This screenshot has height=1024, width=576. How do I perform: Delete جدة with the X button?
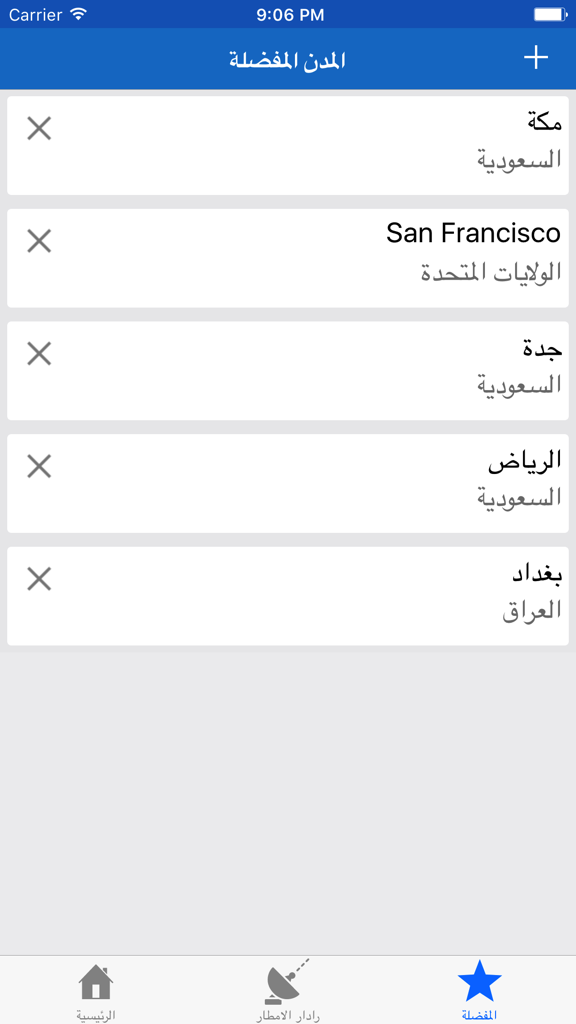[x=38, y=354]
